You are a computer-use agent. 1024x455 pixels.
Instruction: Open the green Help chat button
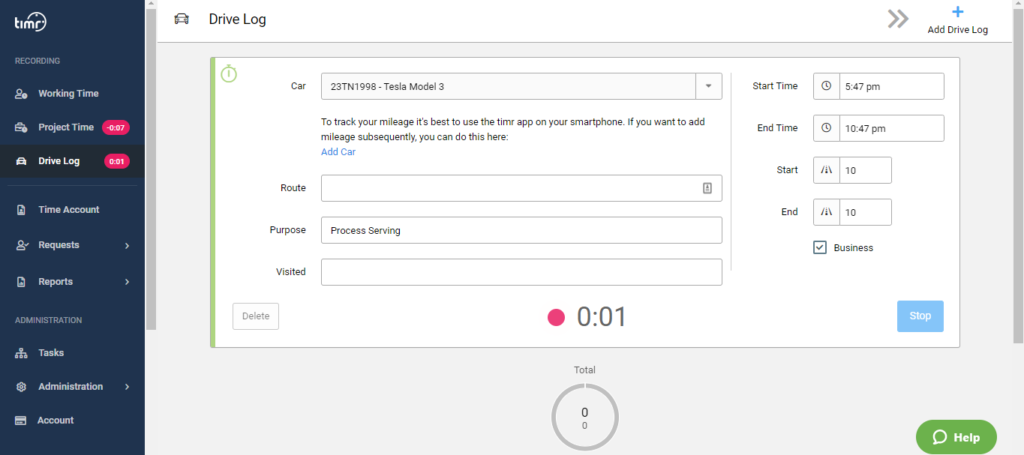(x=956, y=437)
